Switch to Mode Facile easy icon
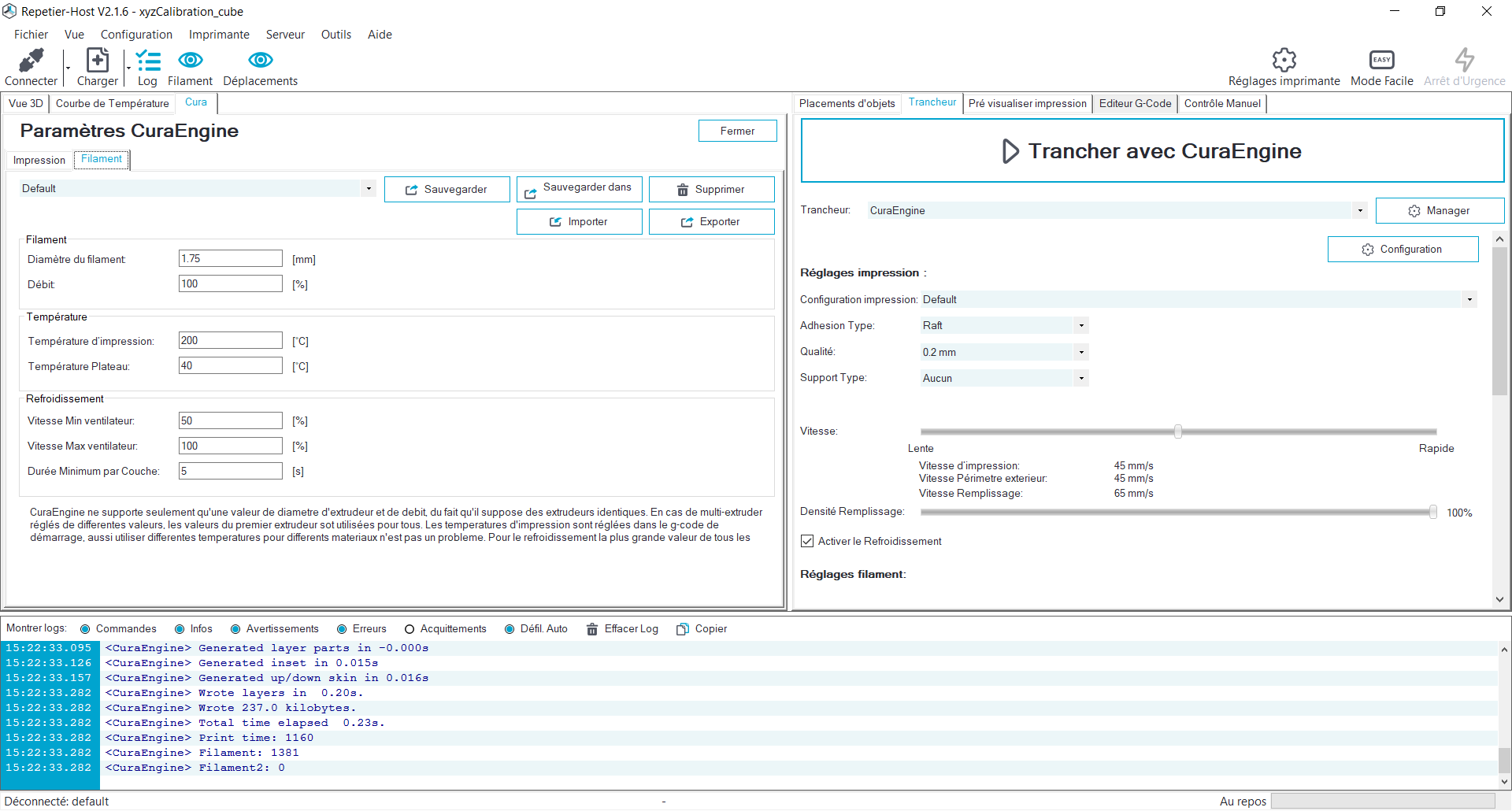 pos(1381,60)
